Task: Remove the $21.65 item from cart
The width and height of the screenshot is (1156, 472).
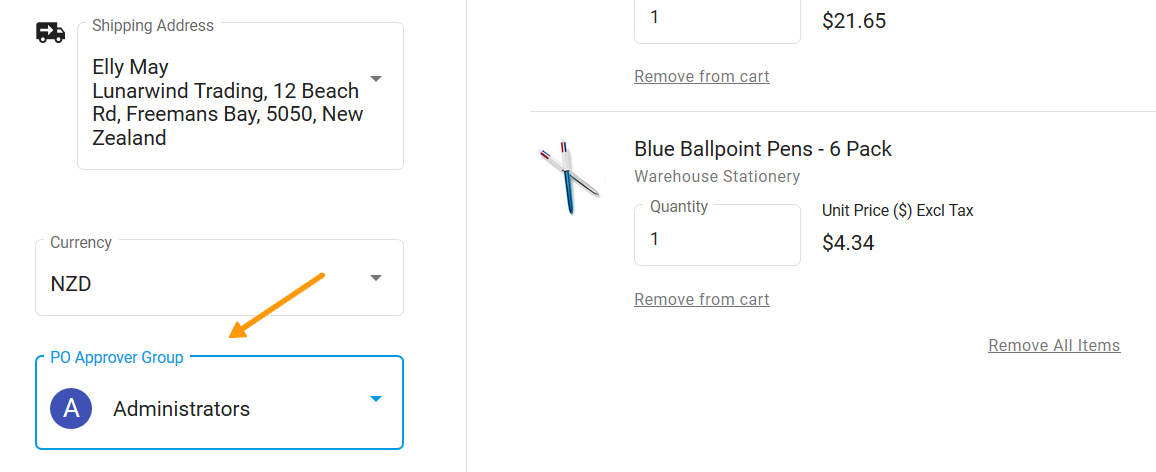Action: pos(701,77)
